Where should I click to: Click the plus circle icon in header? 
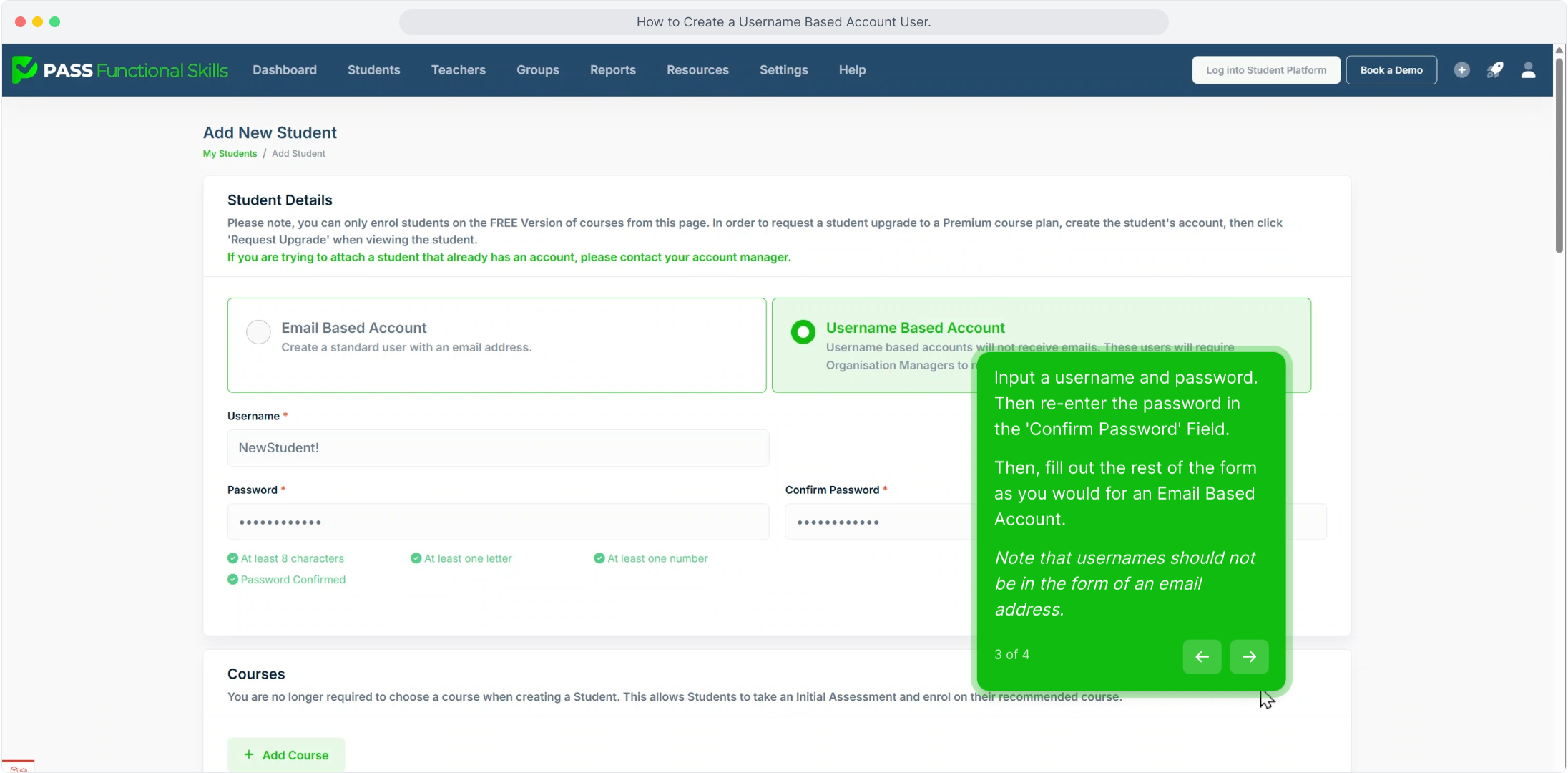click(x=1461, y=70)
